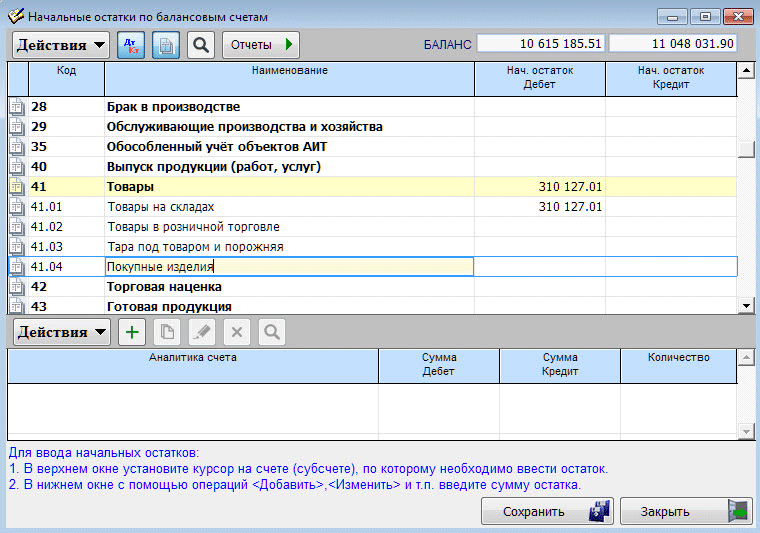Select the row Тара под товаром и порожняя
The image size is (760, 533).
372,247
